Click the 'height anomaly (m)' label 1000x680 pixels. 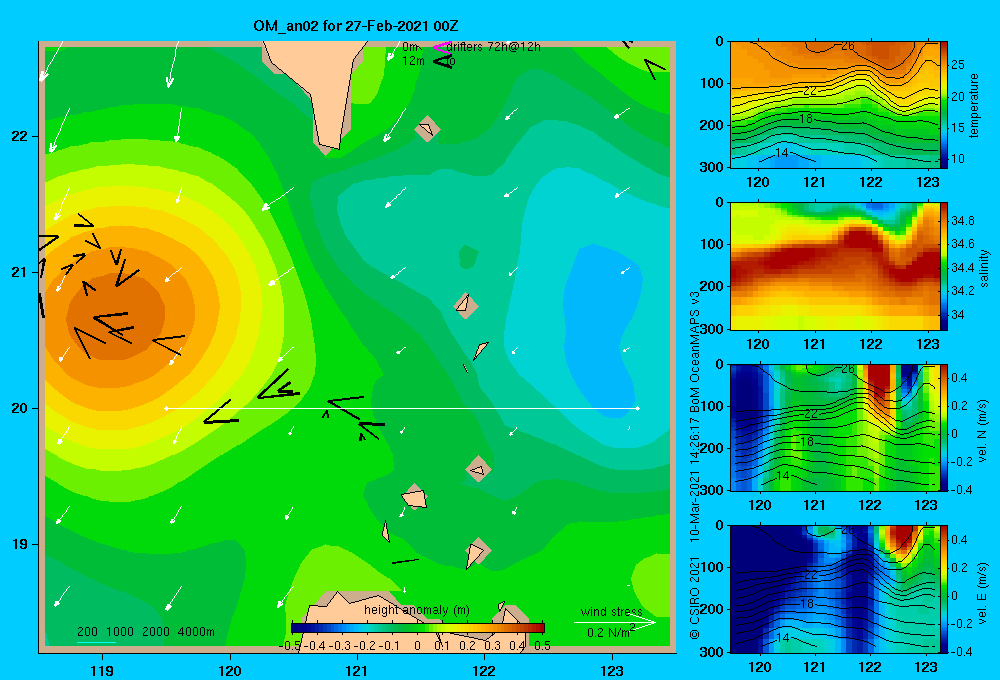(416, 610)
